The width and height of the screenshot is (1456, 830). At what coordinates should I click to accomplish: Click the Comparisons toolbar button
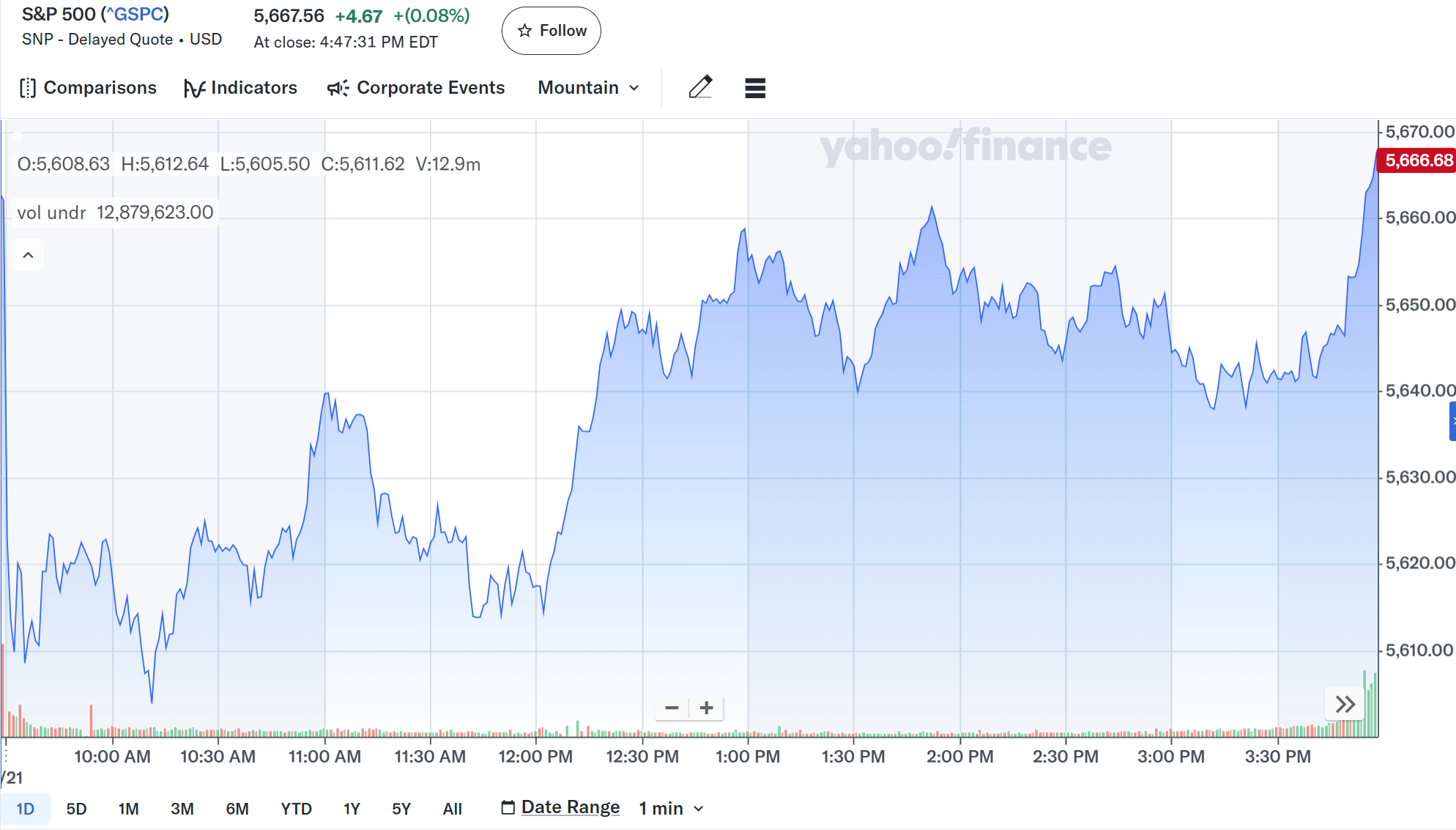pyautogui.click(x=88, y=88)
